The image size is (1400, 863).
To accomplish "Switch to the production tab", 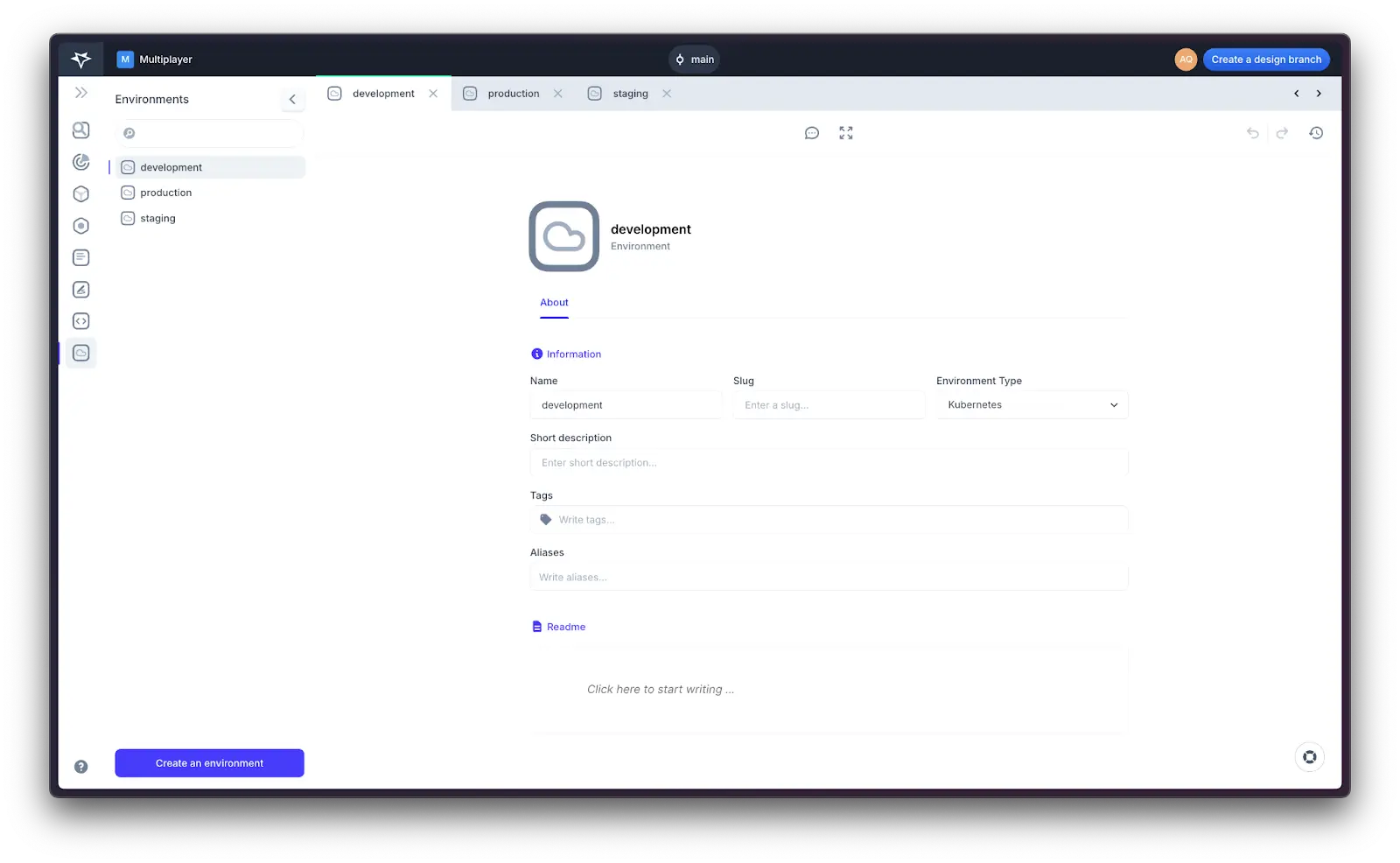I will pyautogui.click(x=513, y=94).
